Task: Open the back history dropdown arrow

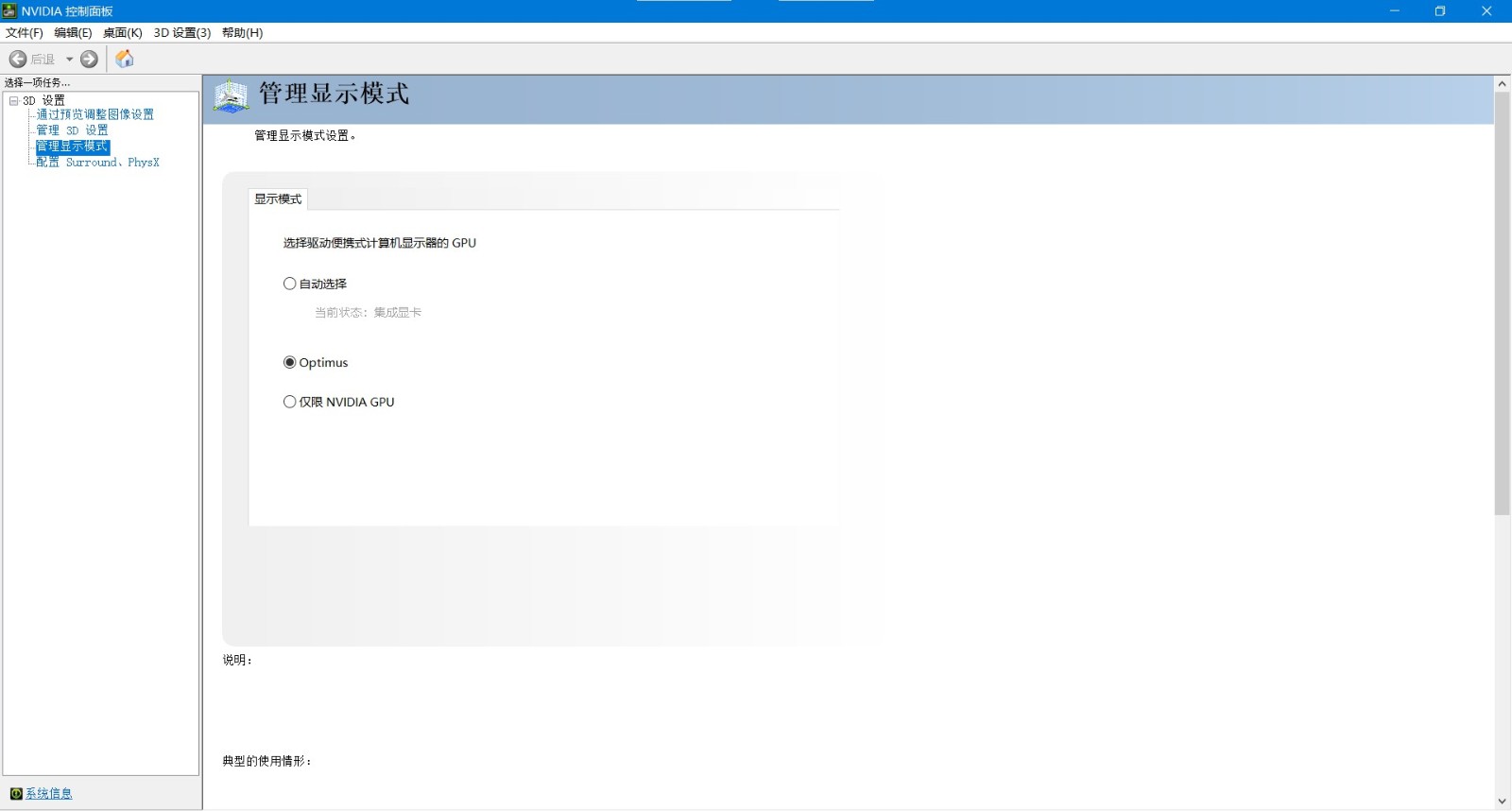Action: pos(69,60)
